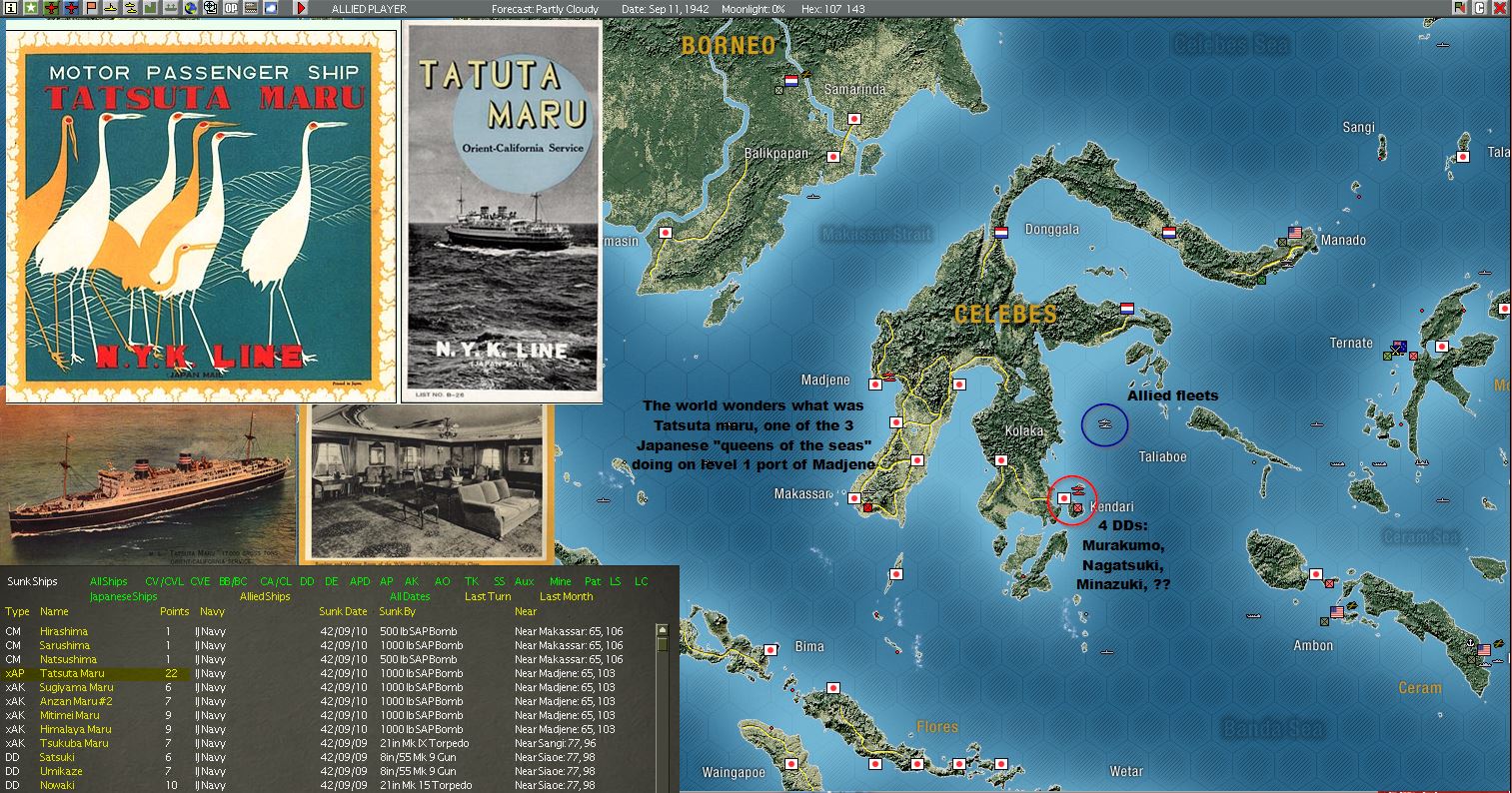Select the Last Month date filter

(566, 596)
